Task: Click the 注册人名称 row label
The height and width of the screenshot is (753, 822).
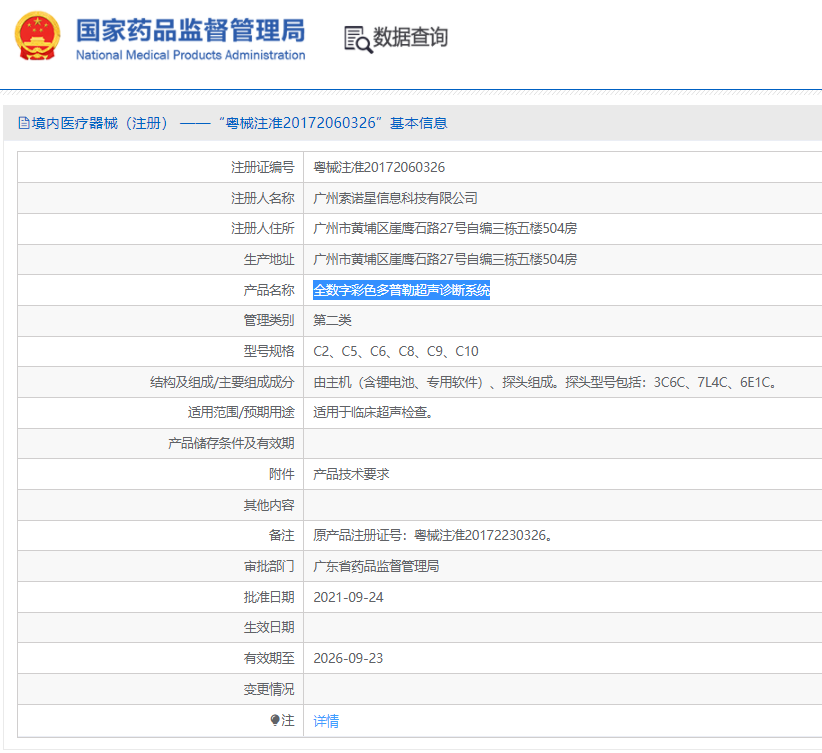Action: click(263, 198)
